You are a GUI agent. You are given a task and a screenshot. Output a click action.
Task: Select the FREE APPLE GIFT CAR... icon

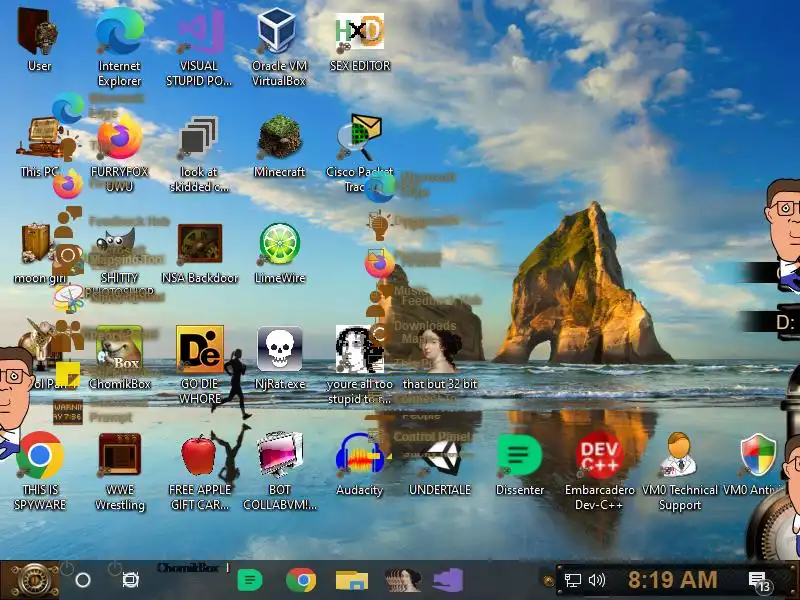(199, 470)
